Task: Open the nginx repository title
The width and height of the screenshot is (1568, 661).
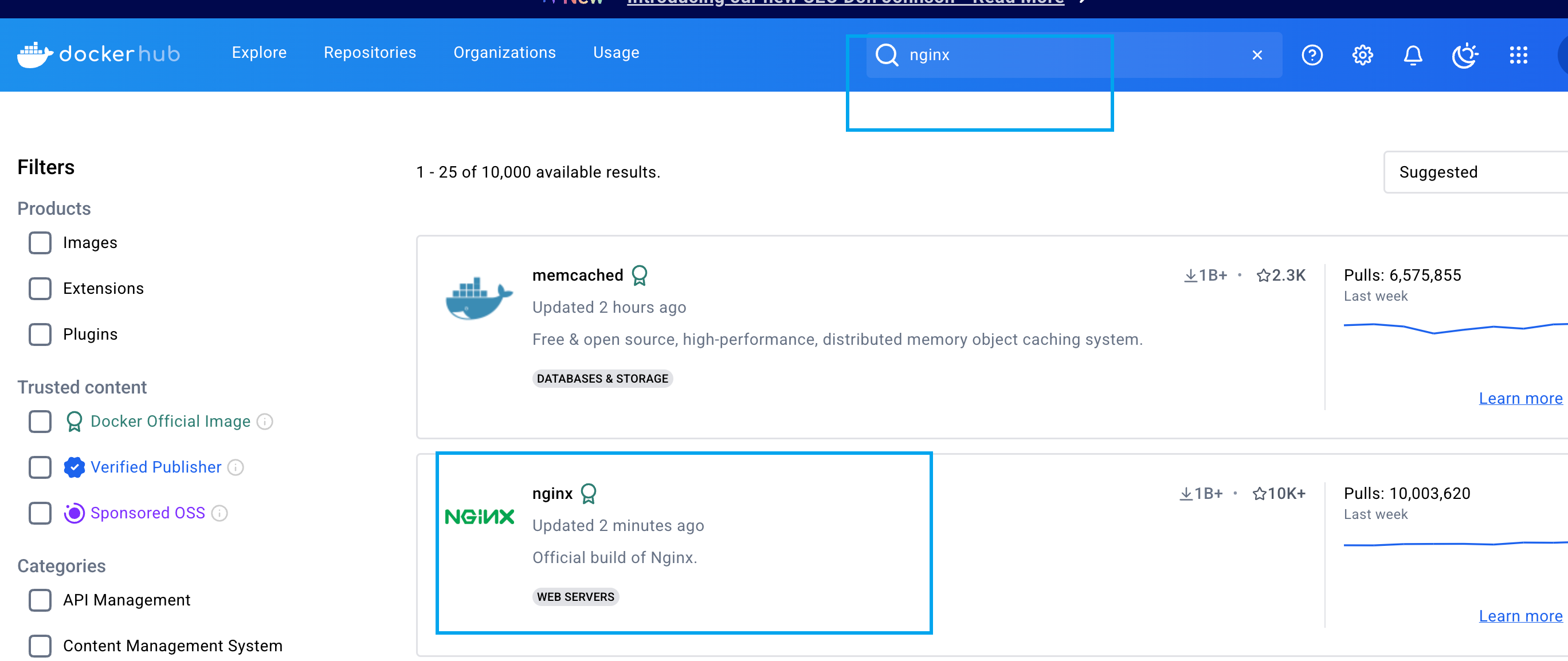Action: [x=552, y=494]
